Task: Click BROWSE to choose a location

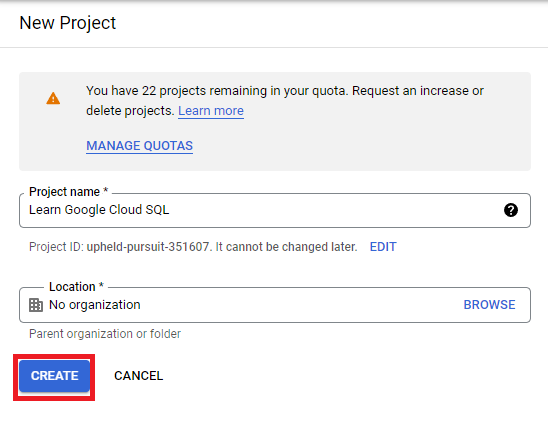Action: (x=489, y=305)
